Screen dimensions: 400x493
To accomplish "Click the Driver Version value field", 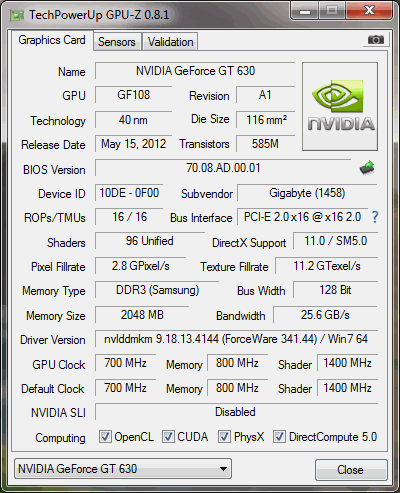I will click(236, 339).
